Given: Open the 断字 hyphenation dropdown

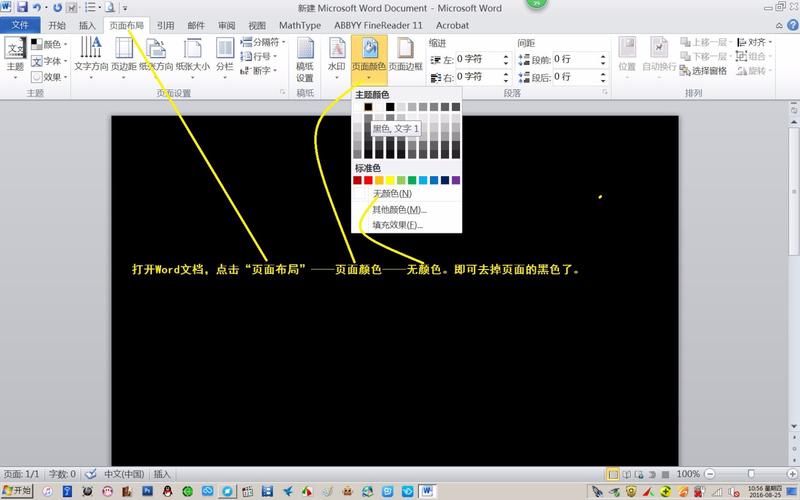Looking at the screenshot, I should [259, 70].
